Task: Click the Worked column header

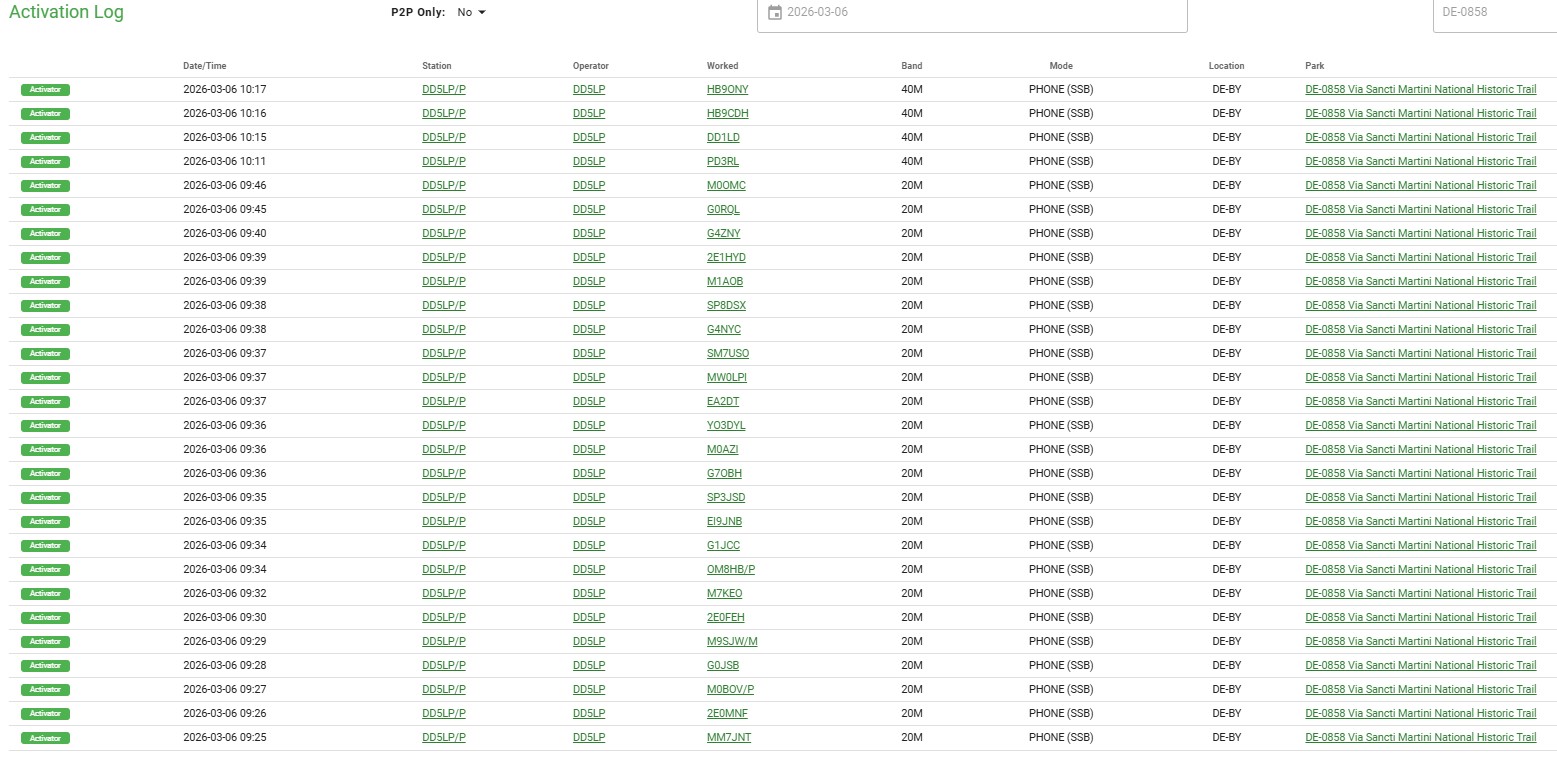Action: click(x=722, y=66)
